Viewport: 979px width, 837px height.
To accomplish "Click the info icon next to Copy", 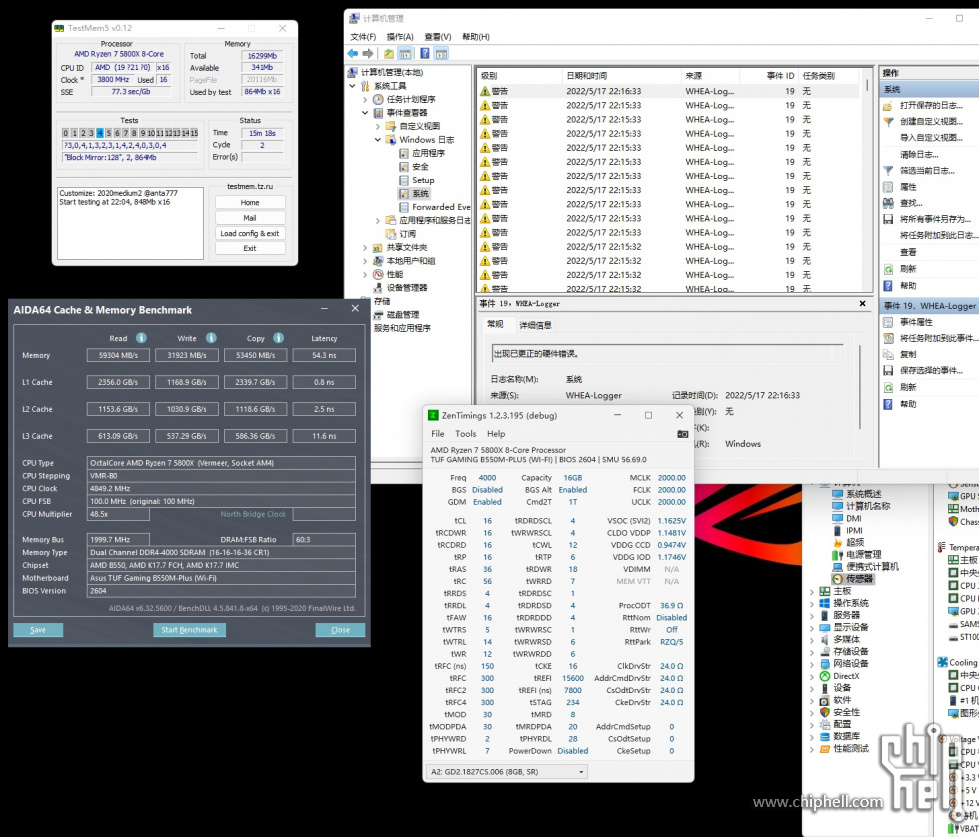I will tap(278, 338).
